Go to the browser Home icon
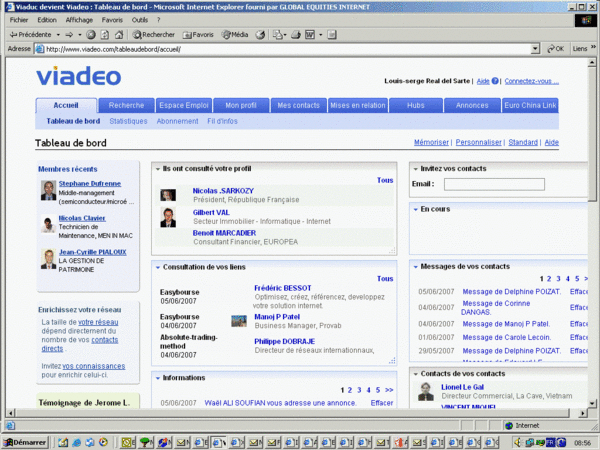The image size is (600, 450). [119, 35]
